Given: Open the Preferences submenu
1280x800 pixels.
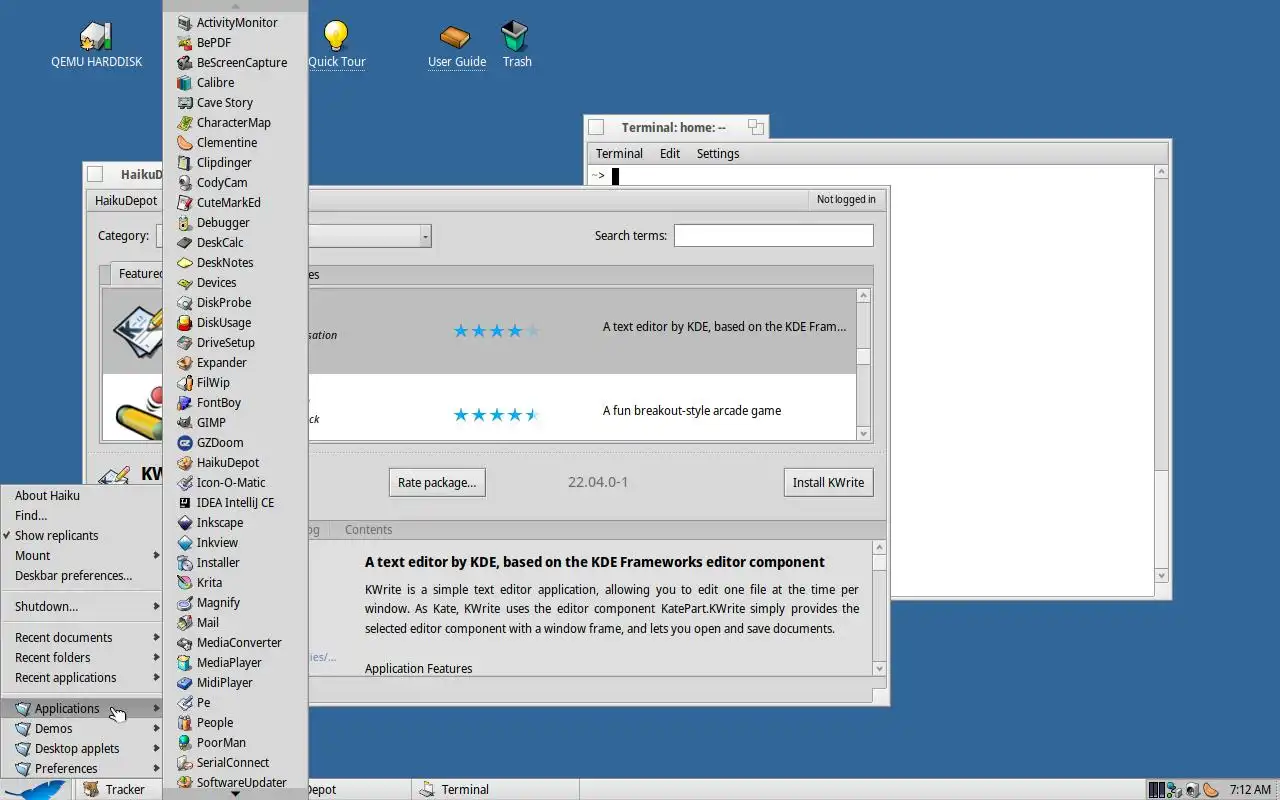Looking at the screenshot, I should pos(82,768).
